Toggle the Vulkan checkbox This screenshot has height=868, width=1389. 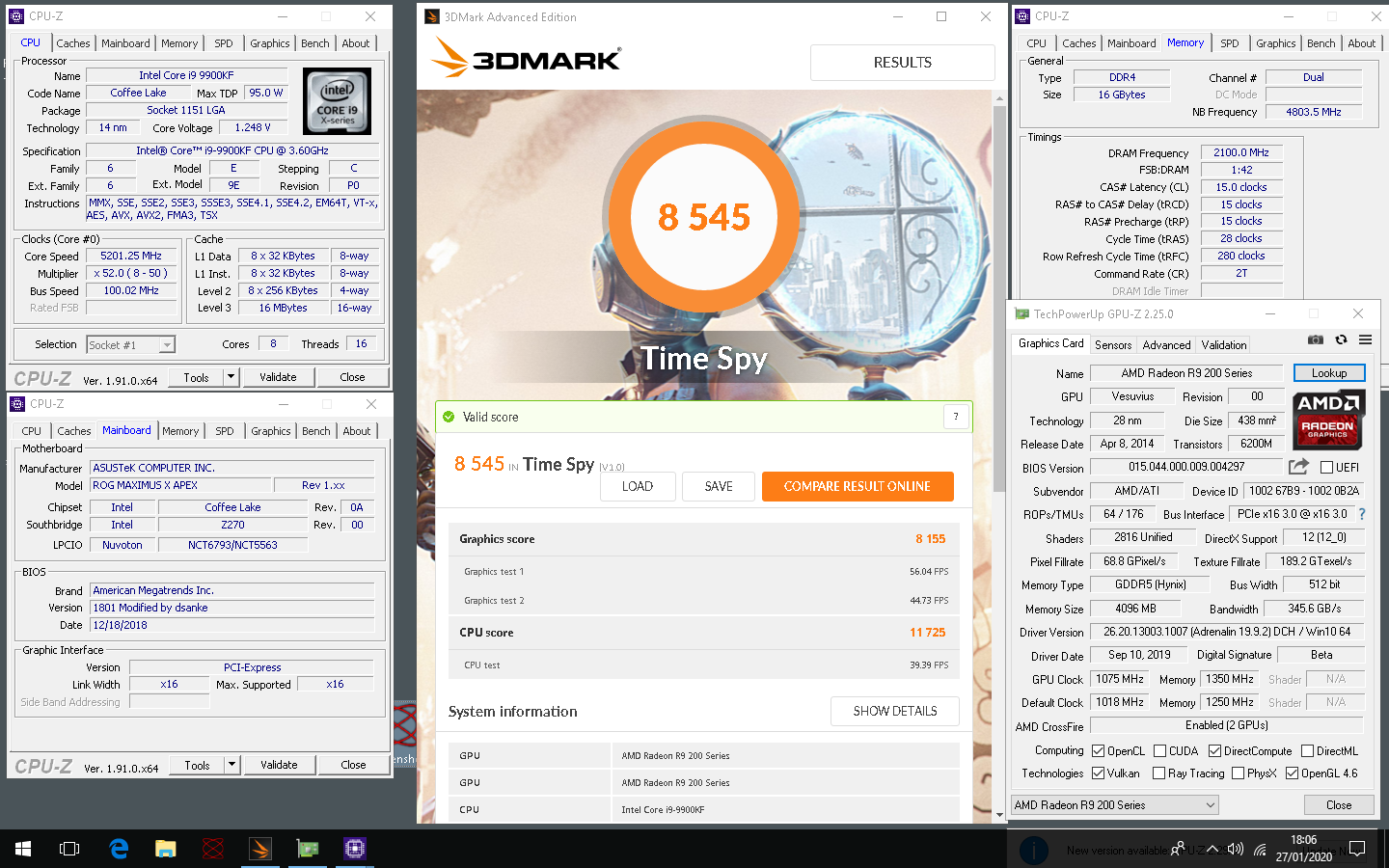coord(1098,773)
